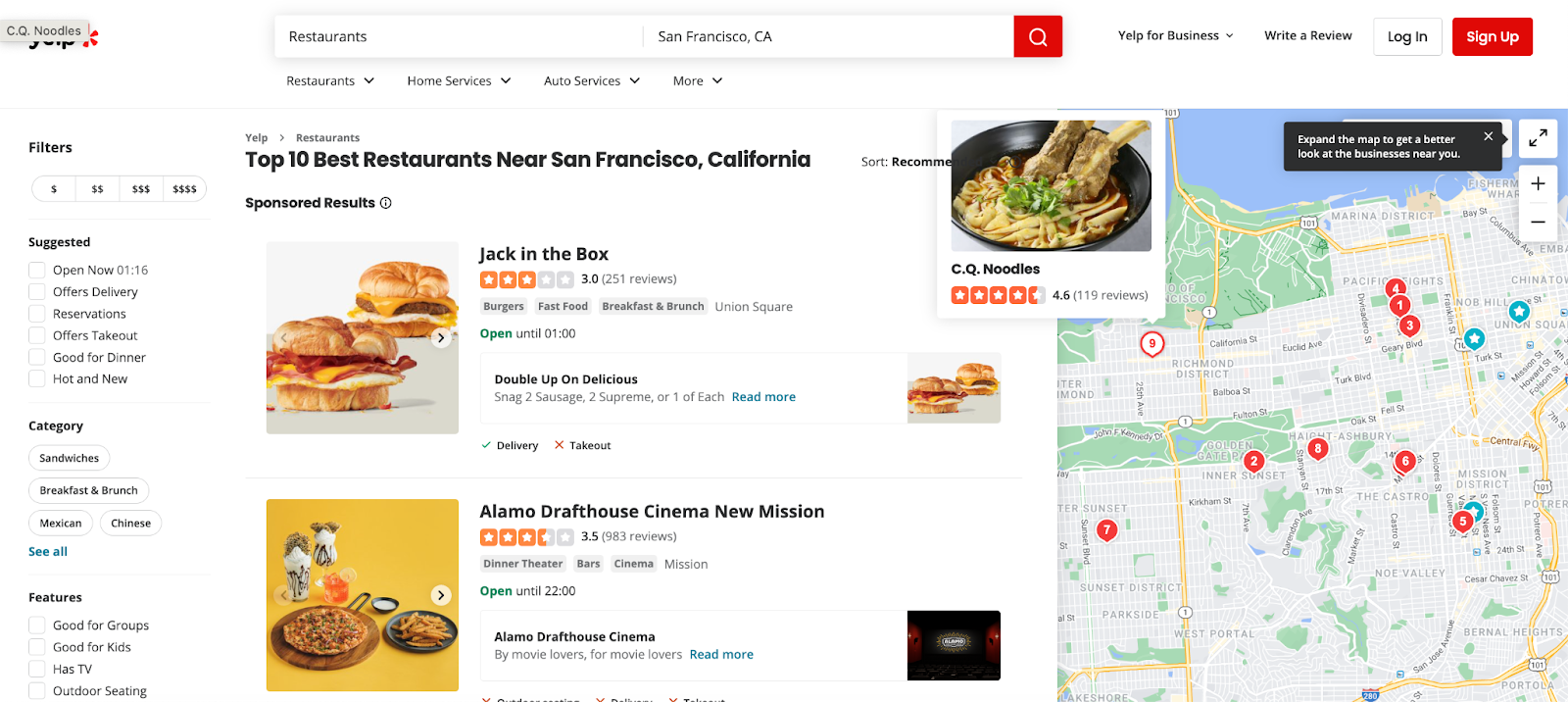
Task: Click the Log In button
Action: 1407,36
